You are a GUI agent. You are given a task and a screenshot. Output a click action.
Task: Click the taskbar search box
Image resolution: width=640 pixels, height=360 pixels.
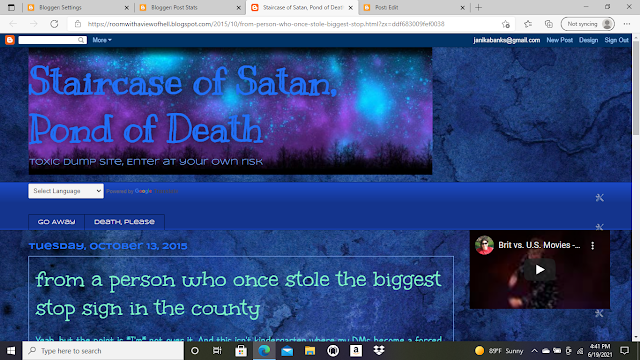coord(103,351)
